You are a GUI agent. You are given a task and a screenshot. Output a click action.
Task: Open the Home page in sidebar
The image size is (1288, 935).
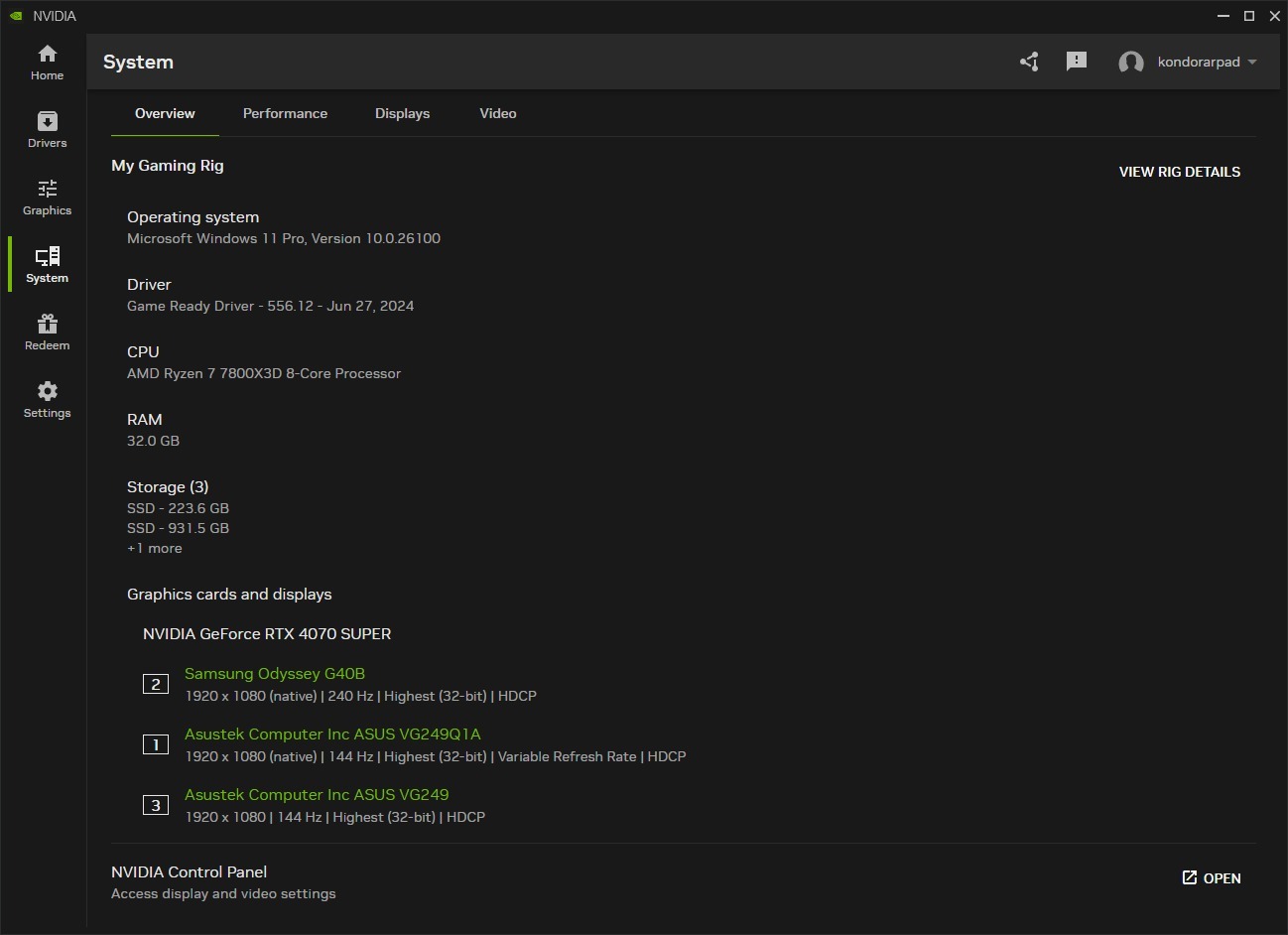[47, 62]
